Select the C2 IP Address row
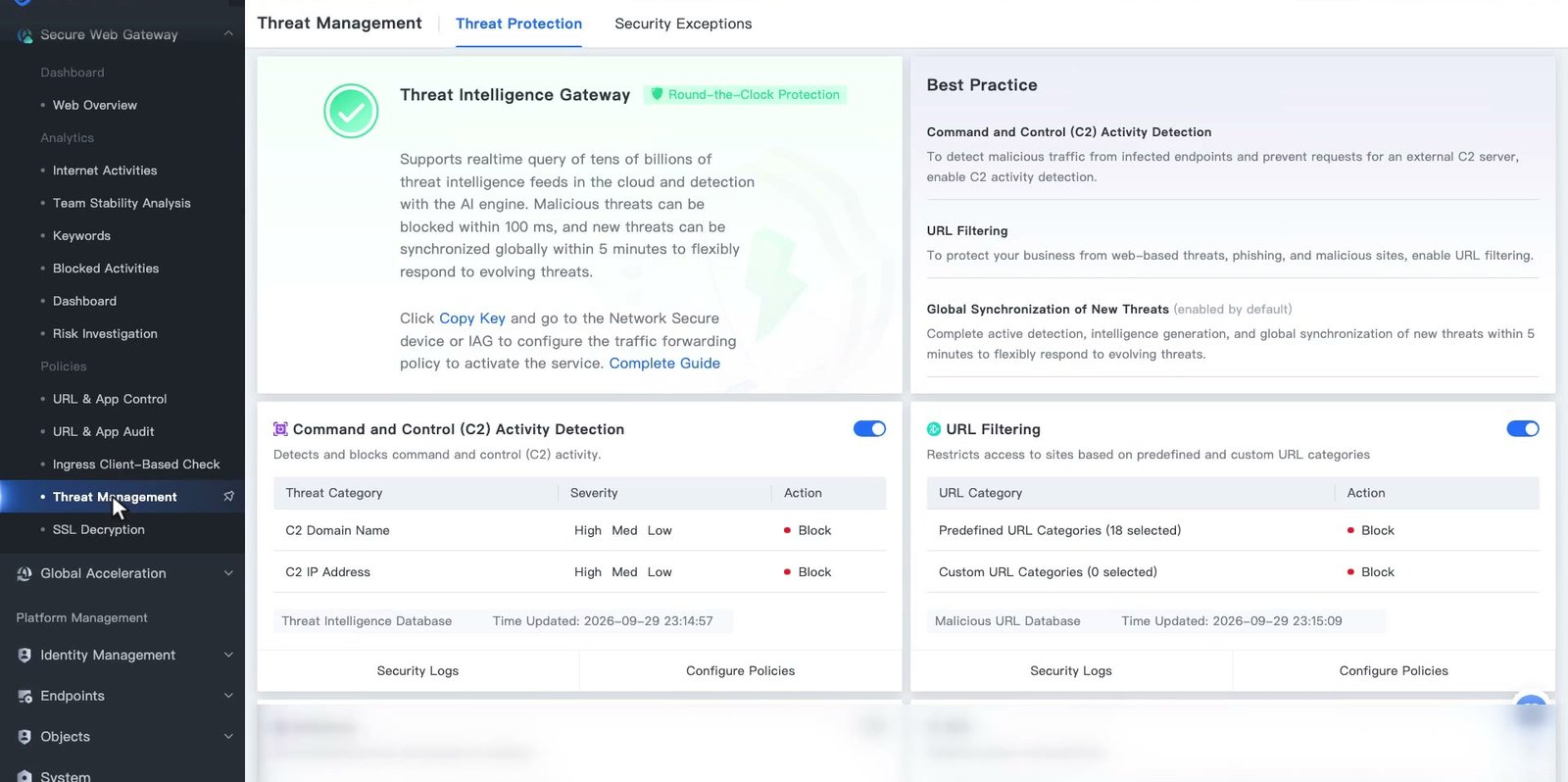This screenshot has height=782, width=1568. [x=579, y=572]
